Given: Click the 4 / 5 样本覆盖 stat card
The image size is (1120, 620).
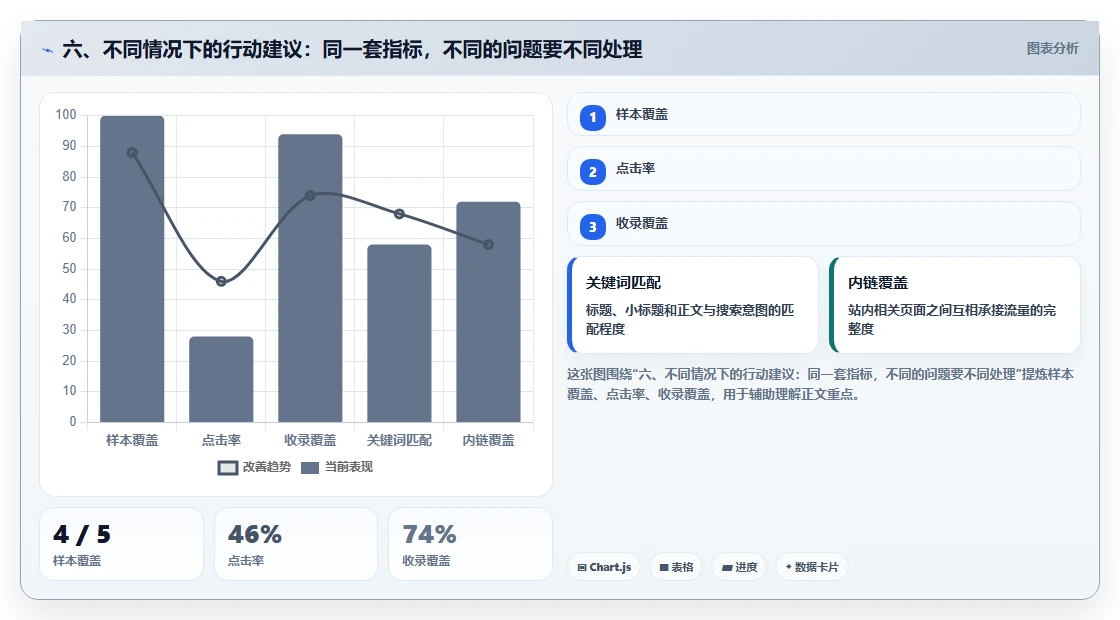Looking at the screenshot, I should coord(121,544).
